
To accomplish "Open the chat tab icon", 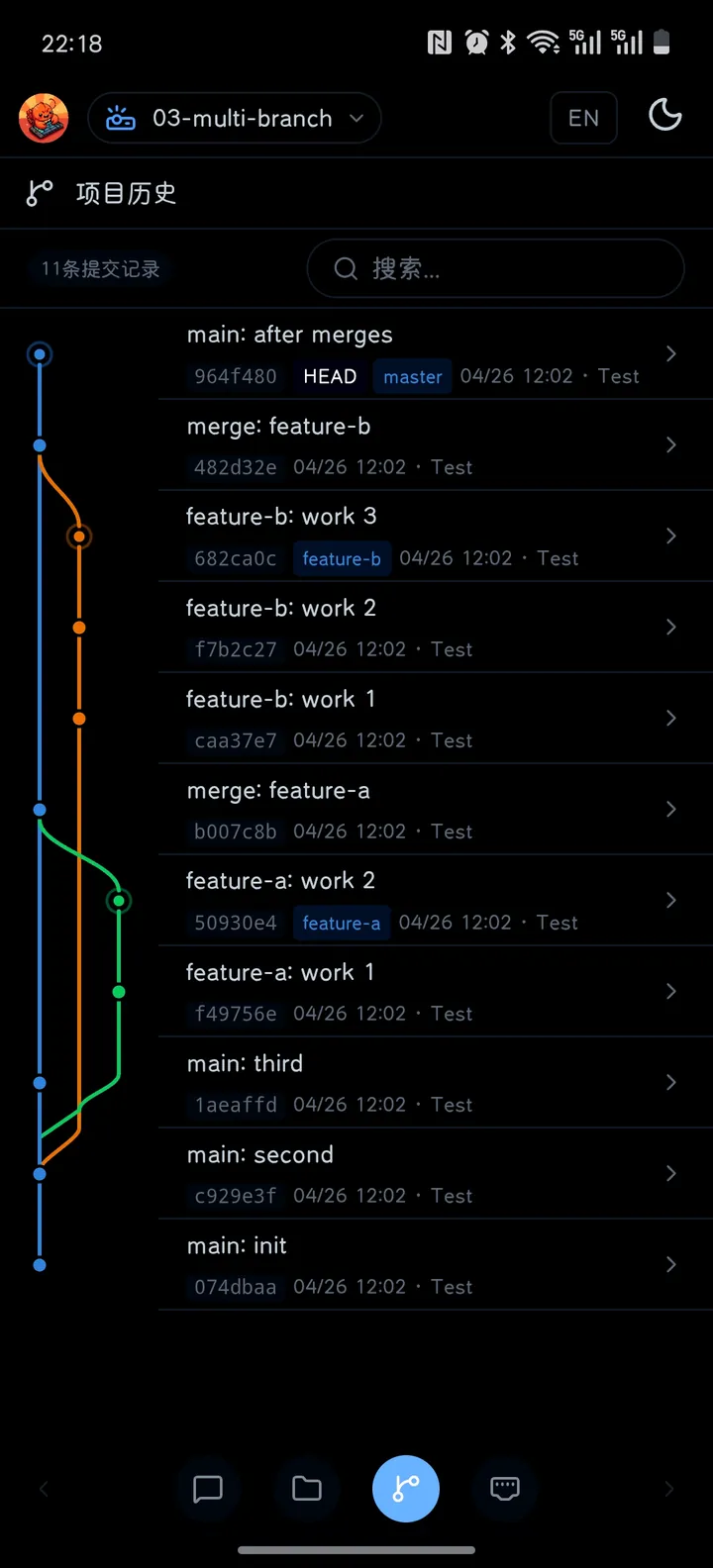I will pos(208,1489).
